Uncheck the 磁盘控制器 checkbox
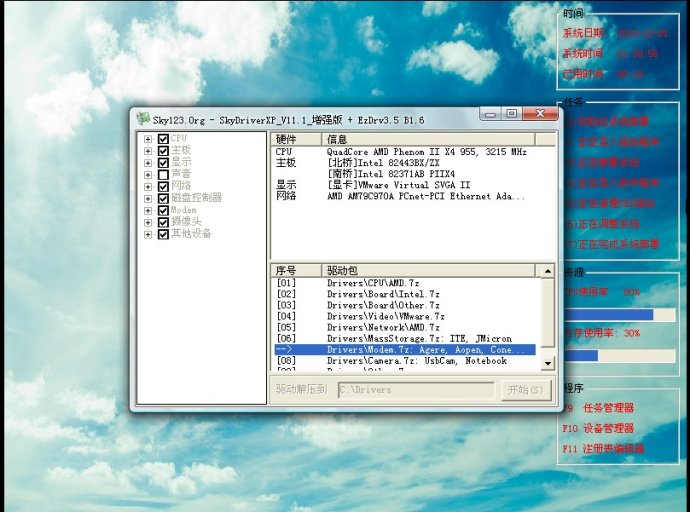Screen dimensions: 690x512 [x=163, y=198]
